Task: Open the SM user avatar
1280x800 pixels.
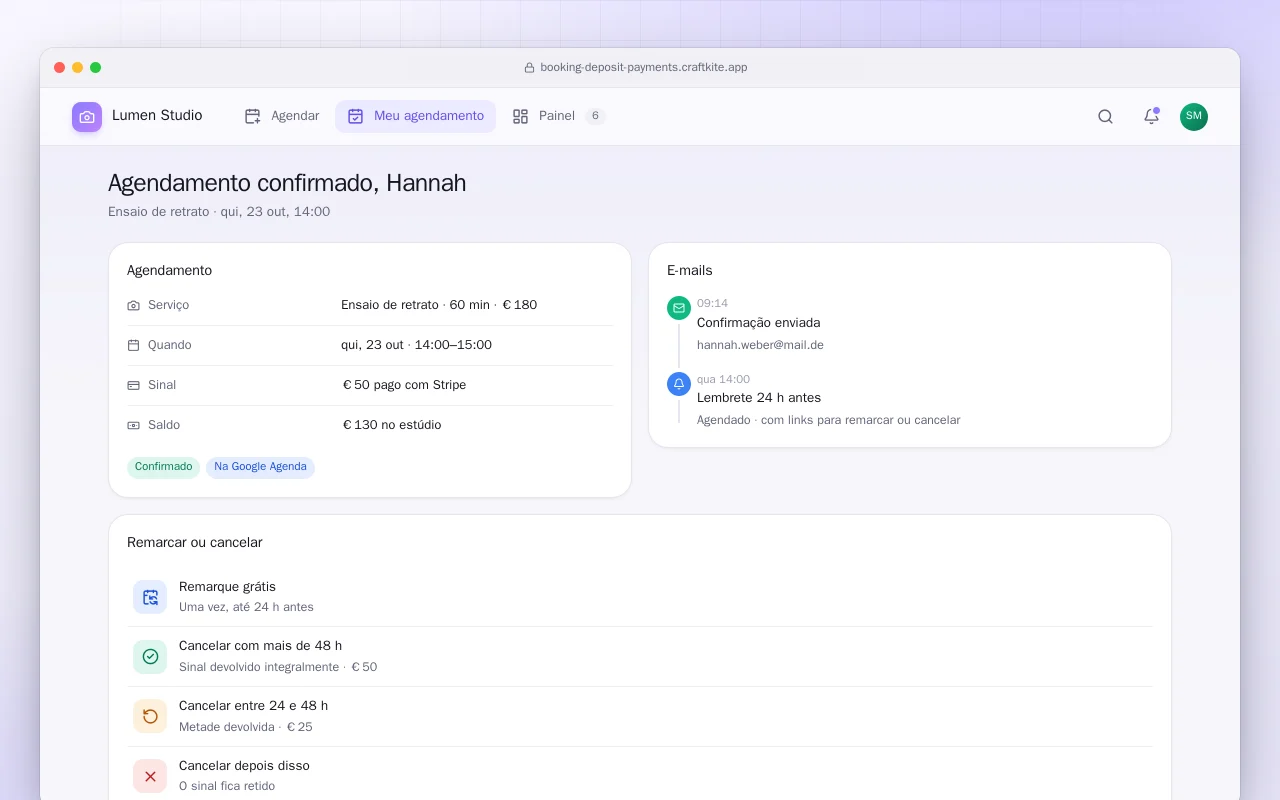Action: [1194, 117]
